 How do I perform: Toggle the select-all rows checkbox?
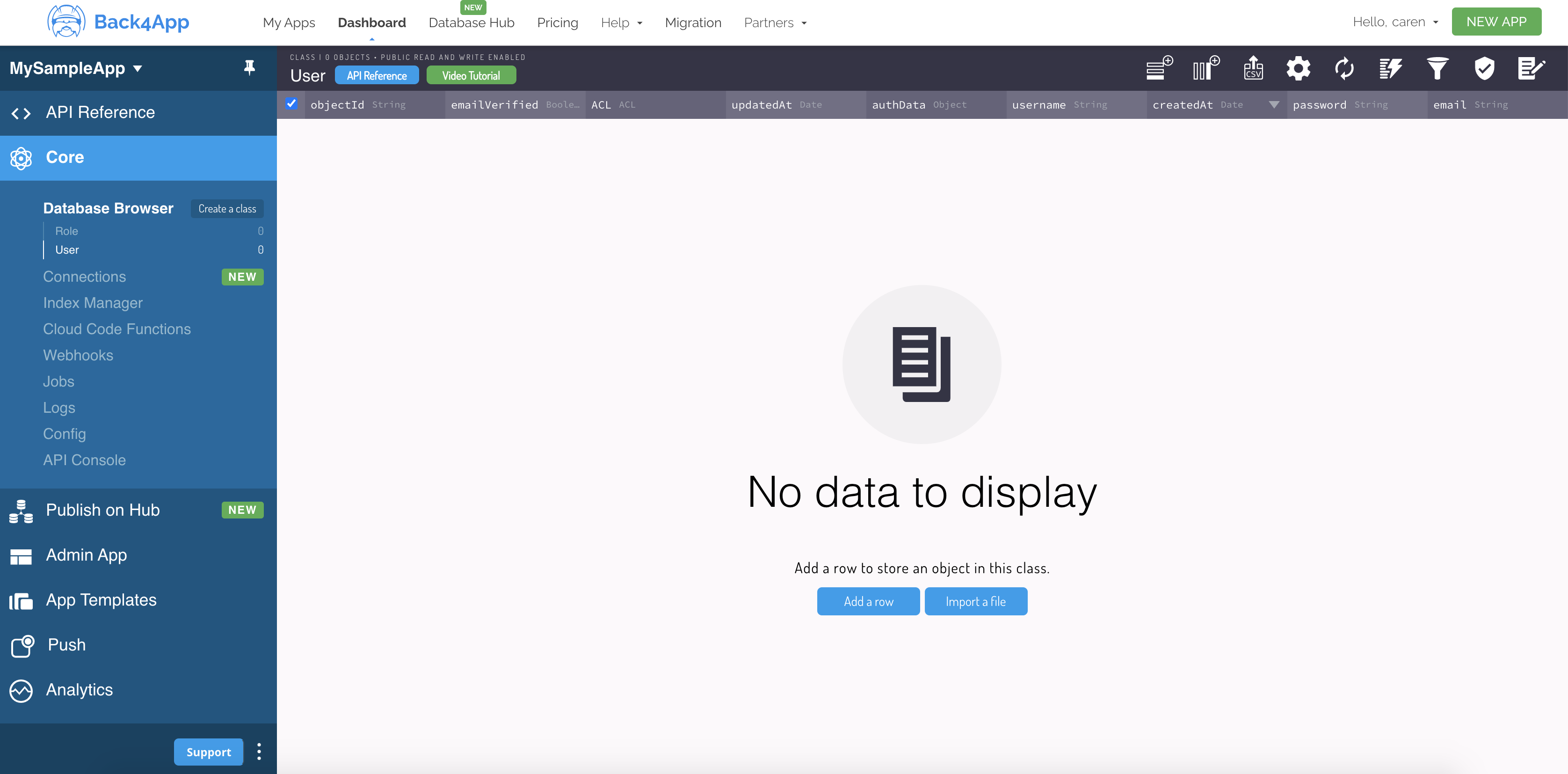click(x=291, y=103)
